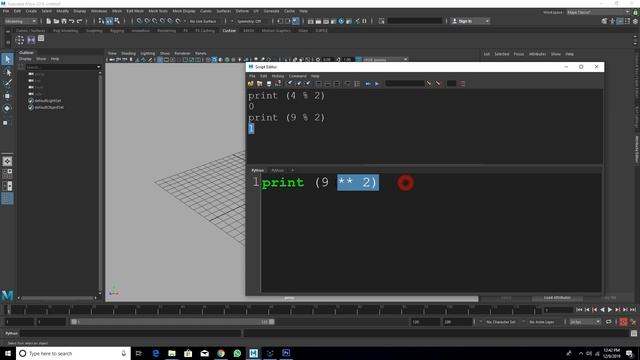
Task: Open the frame rate fps dropdown
Action: point(584,322)
